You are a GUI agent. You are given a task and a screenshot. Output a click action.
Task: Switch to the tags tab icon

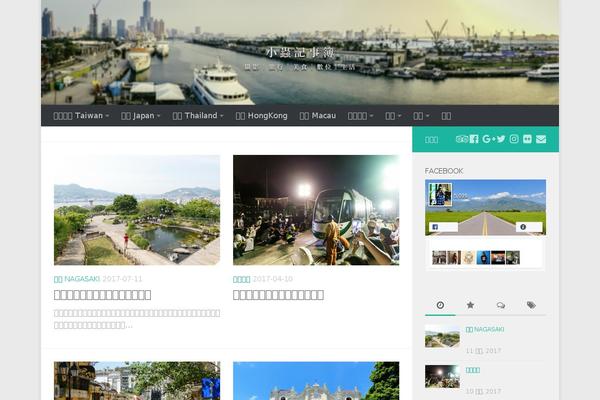[531, 305]
